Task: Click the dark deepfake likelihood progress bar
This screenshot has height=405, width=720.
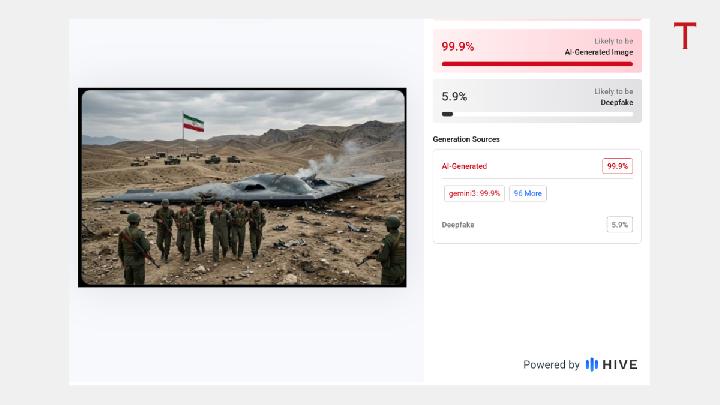Action: (x=447, y=114)
